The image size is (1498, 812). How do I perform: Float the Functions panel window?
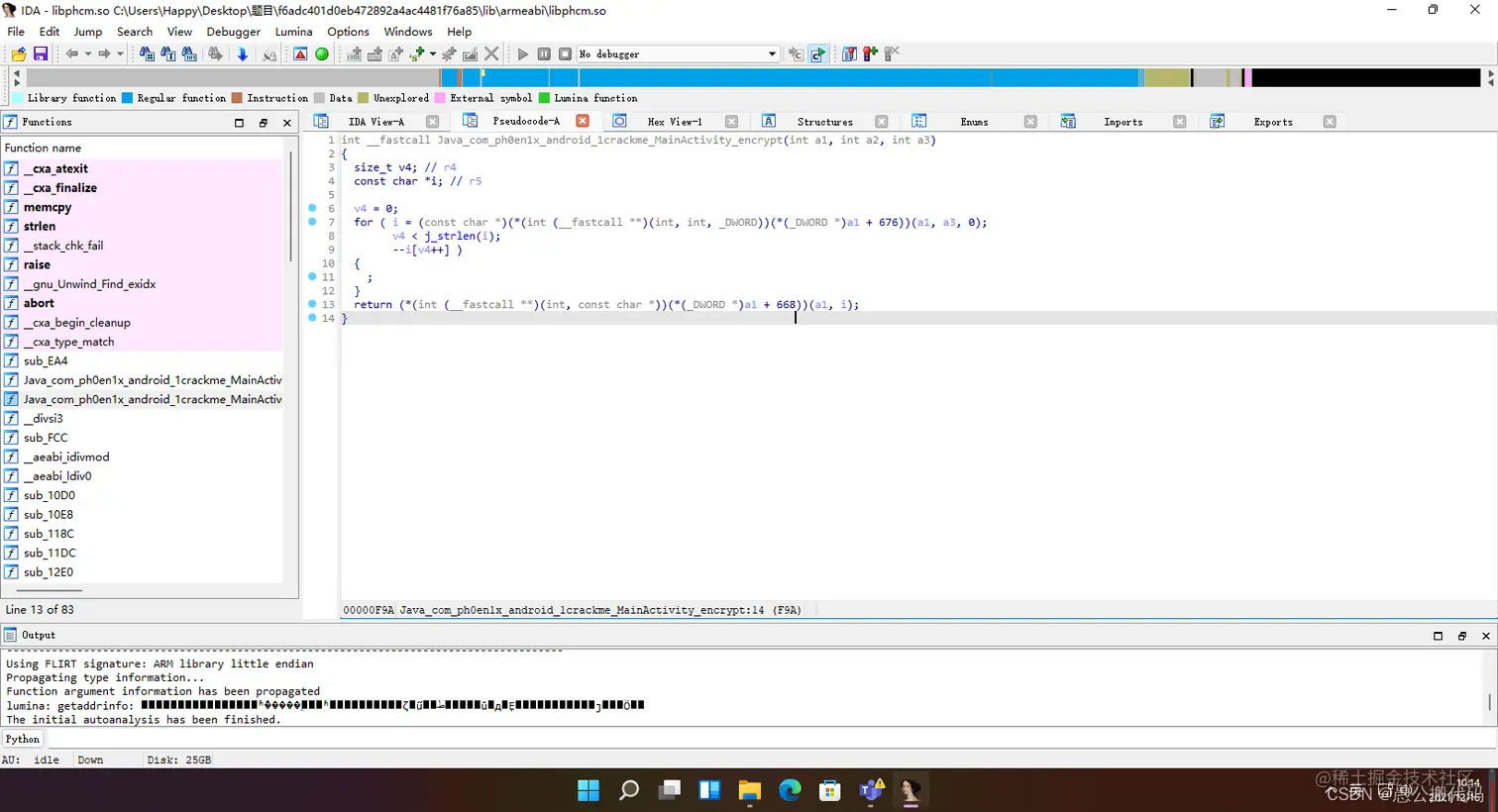pyautogui.click(x=263, y=123)
